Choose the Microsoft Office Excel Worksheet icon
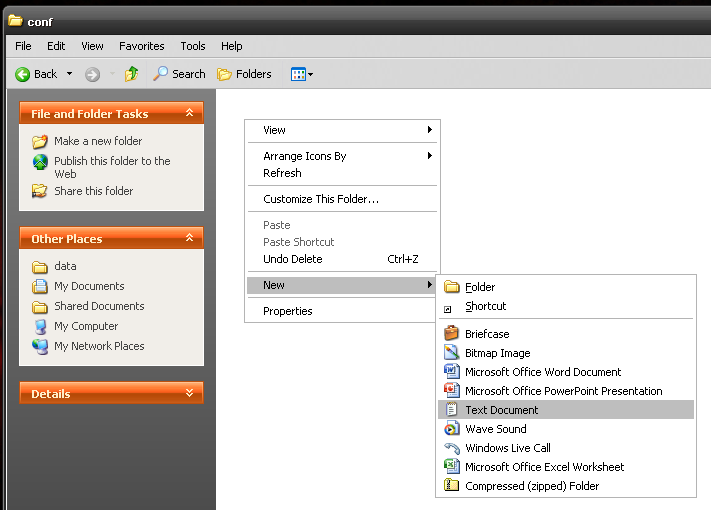Viewport: 711px width, 510px height. 452,467
